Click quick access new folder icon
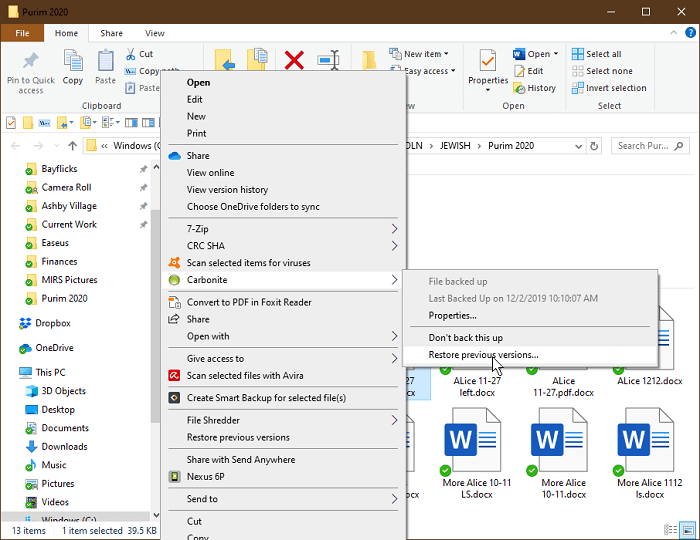This screenshot has height=540, width=700. pyautogui.click(x=28, y=122)
